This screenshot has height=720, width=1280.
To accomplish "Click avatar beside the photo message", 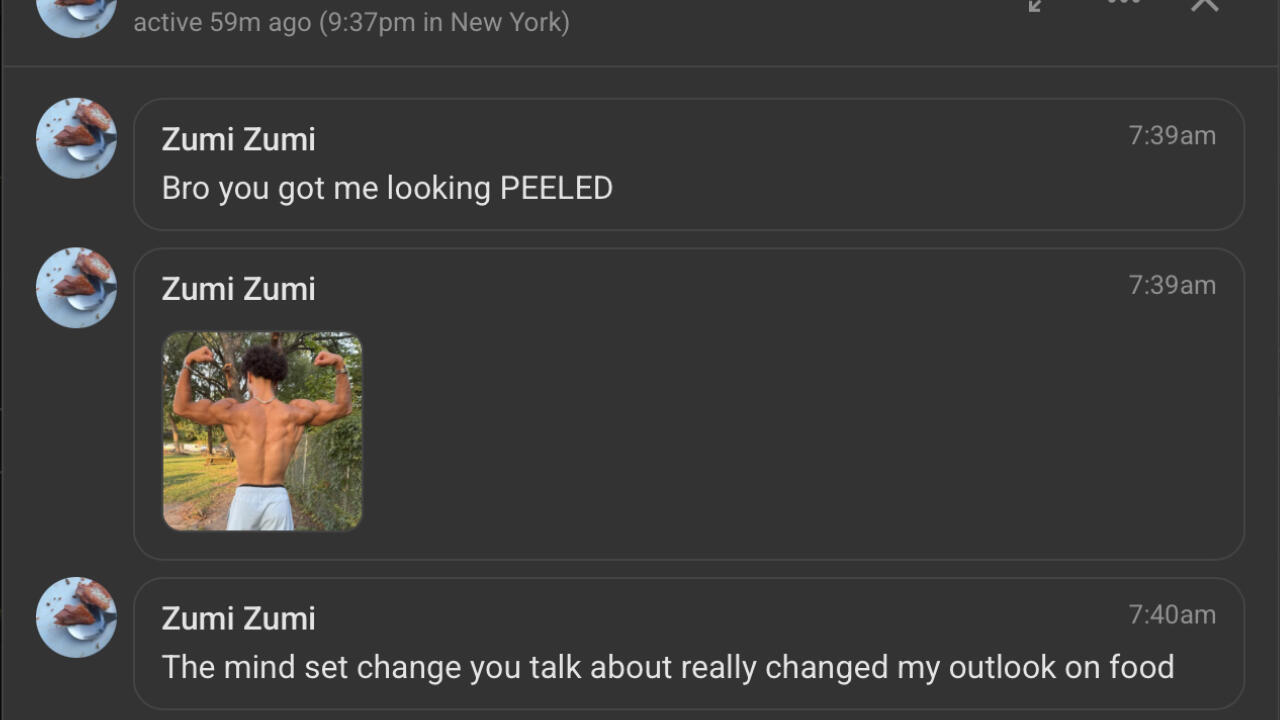I will (76, 288).
